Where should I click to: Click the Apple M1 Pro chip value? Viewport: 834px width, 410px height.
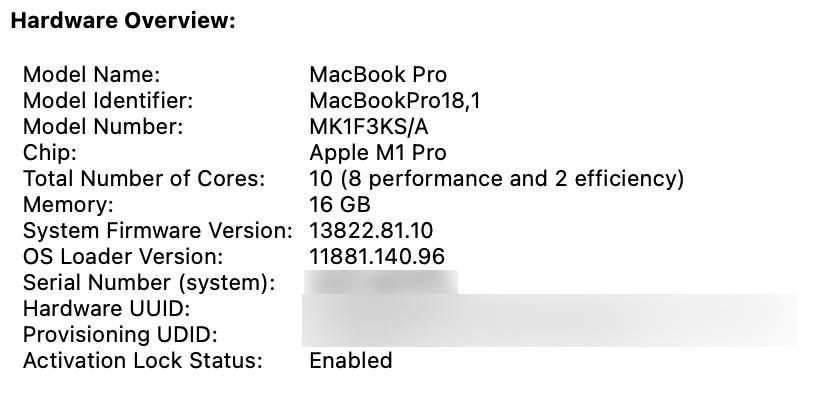[378, 153]
